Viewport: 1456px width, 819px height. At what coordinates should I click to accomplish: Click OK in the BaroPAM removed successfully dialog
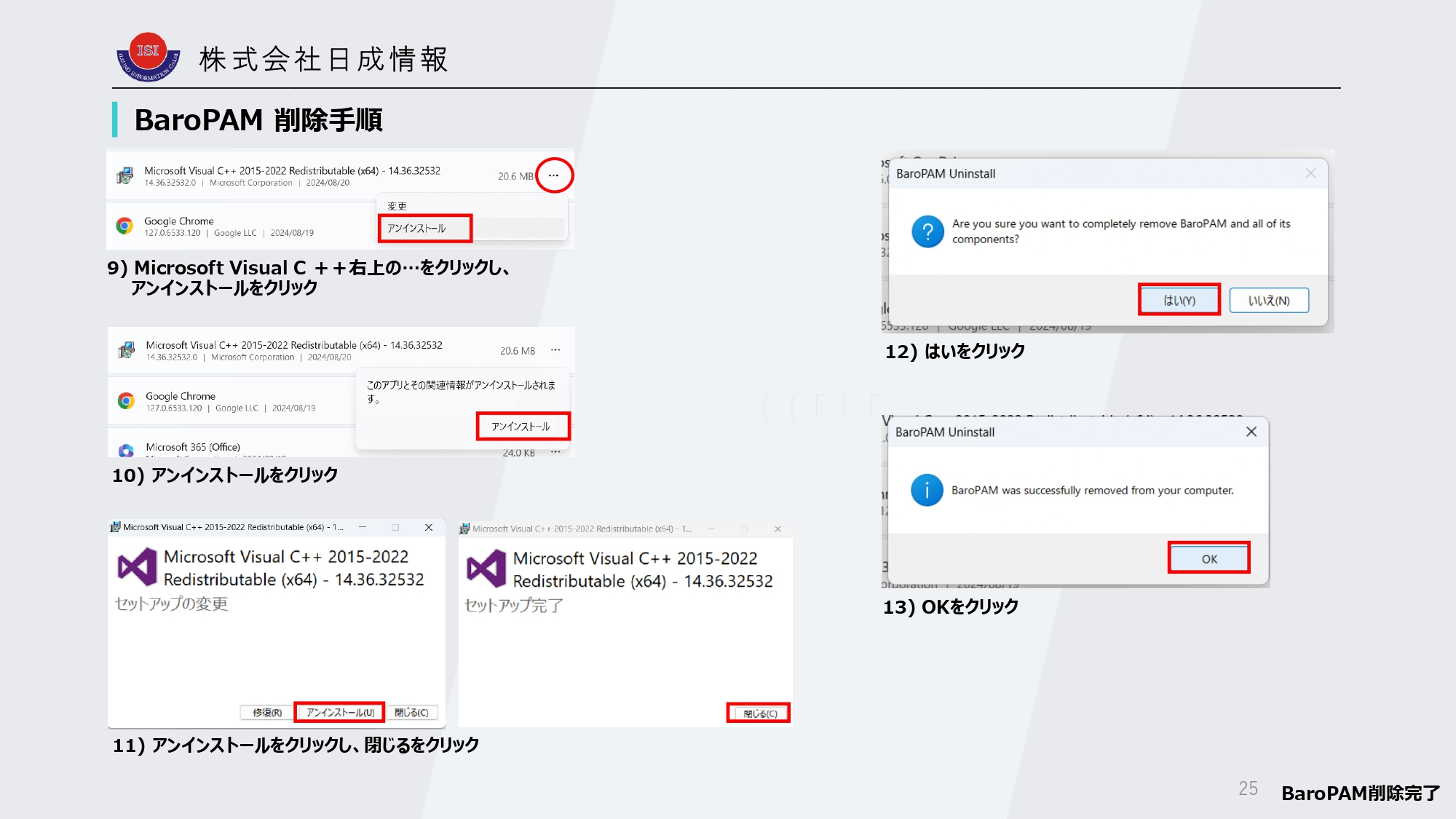[1209, 558]
